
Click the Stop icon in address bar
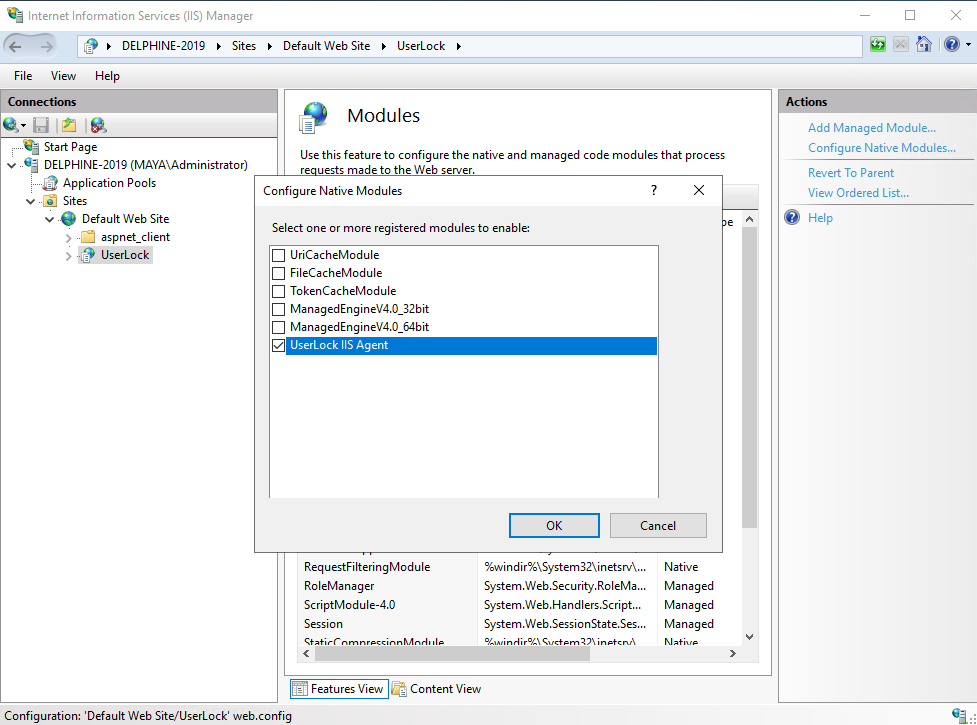[x=900, y=45]
